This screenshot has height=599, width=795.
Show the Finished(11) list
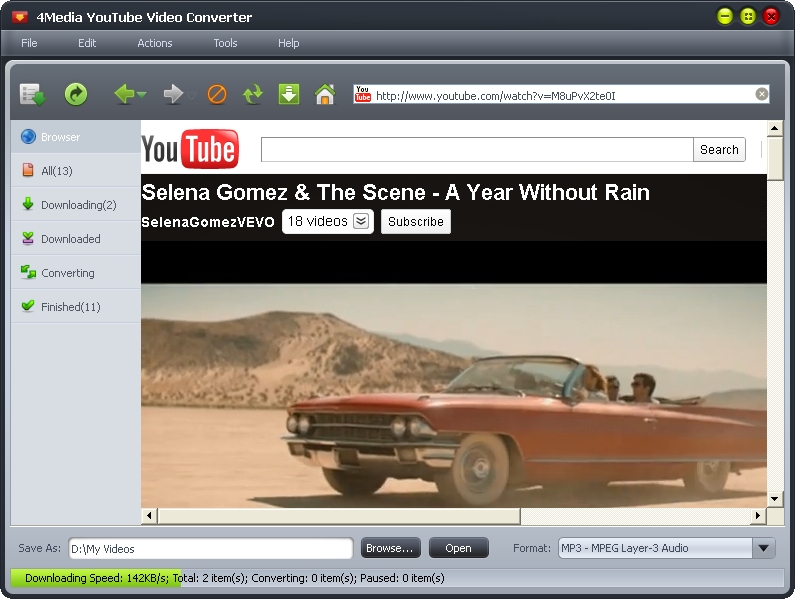(x=76, y=307)
